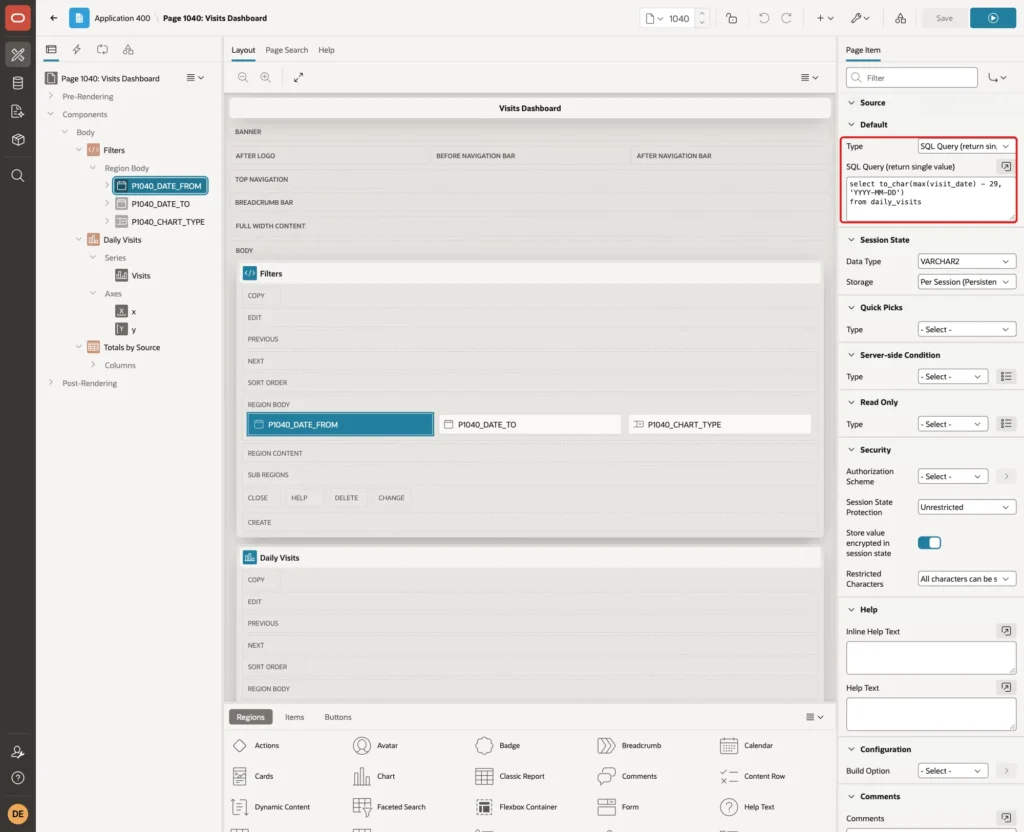The height and width of the screenshot is (832, 1024).
Task: Toggle Store value encrypted in session state
Action: [x=929, y=543]
